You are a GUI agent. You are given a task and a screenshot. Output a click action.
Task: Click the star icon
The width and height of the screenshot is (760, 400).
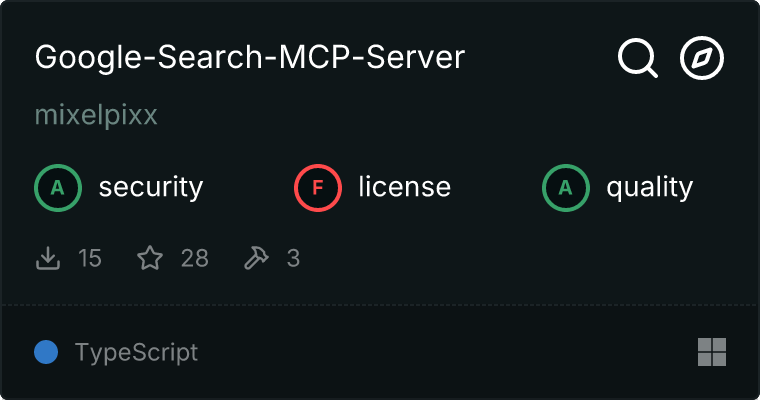point(150,259)
